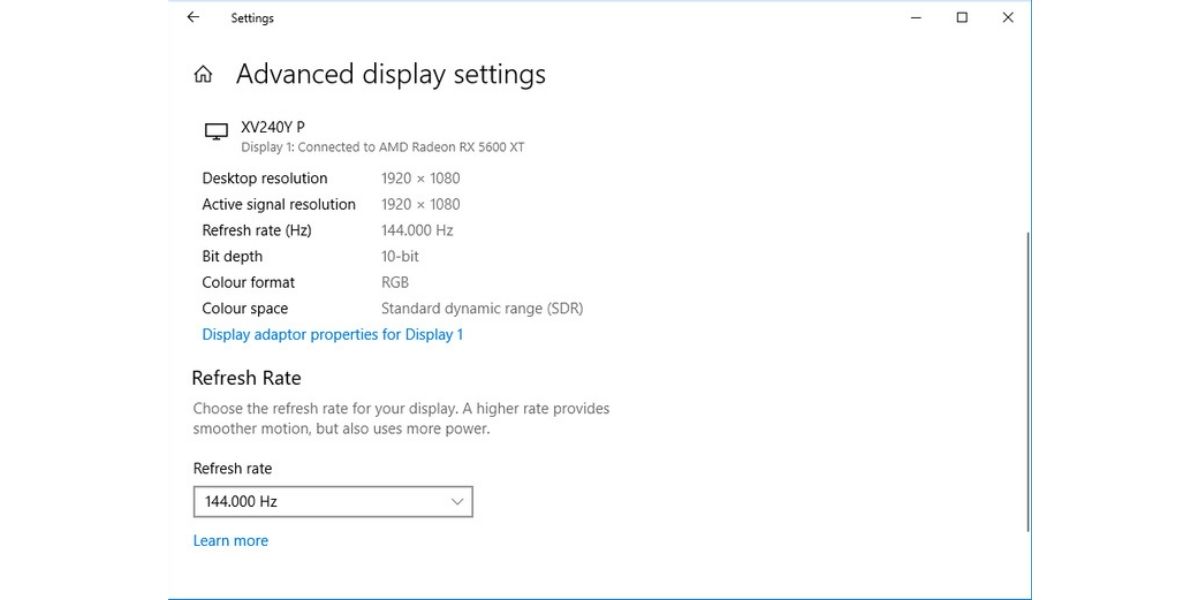
Task: Click the Learn more link
Action: point(230,540)
